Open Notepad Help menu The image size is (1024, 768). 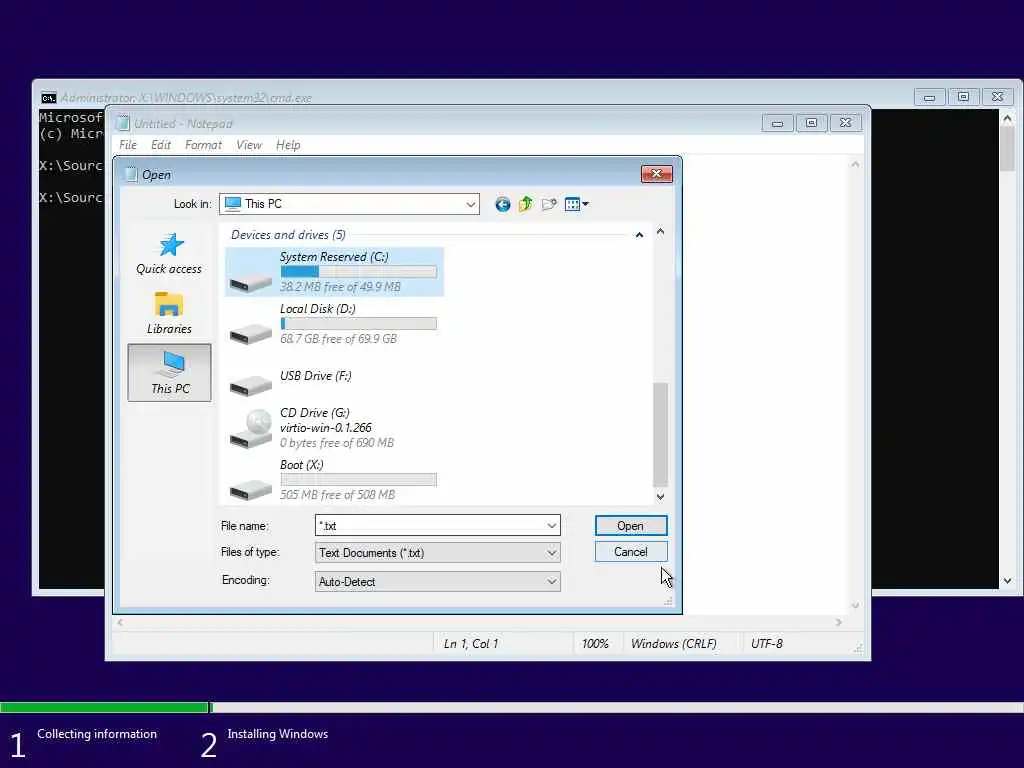pyautogui.click(x=288, y=145)
